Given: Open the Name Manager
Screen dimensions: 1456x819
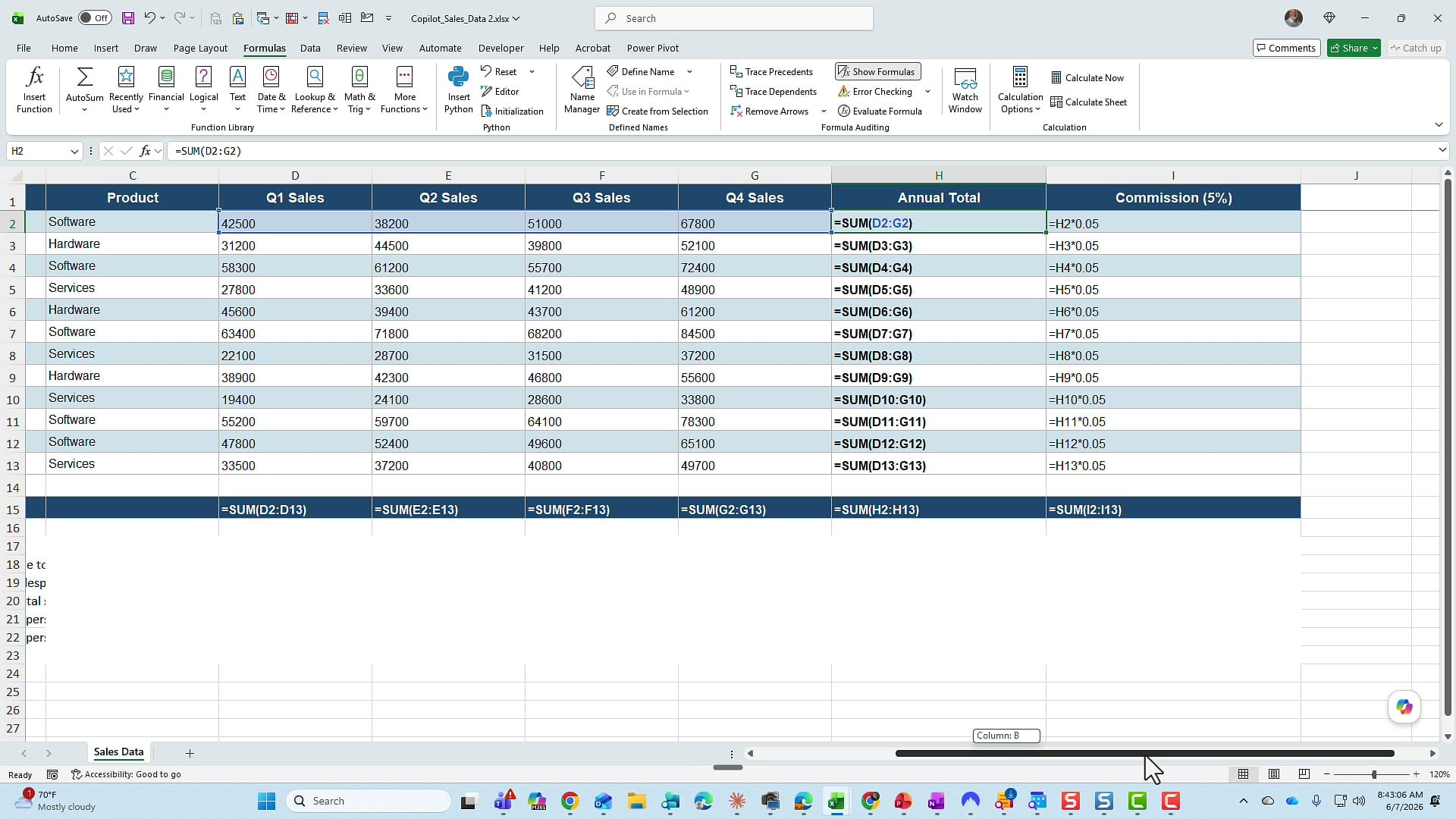Looking at the screenshot, I should tap(582, 89).
